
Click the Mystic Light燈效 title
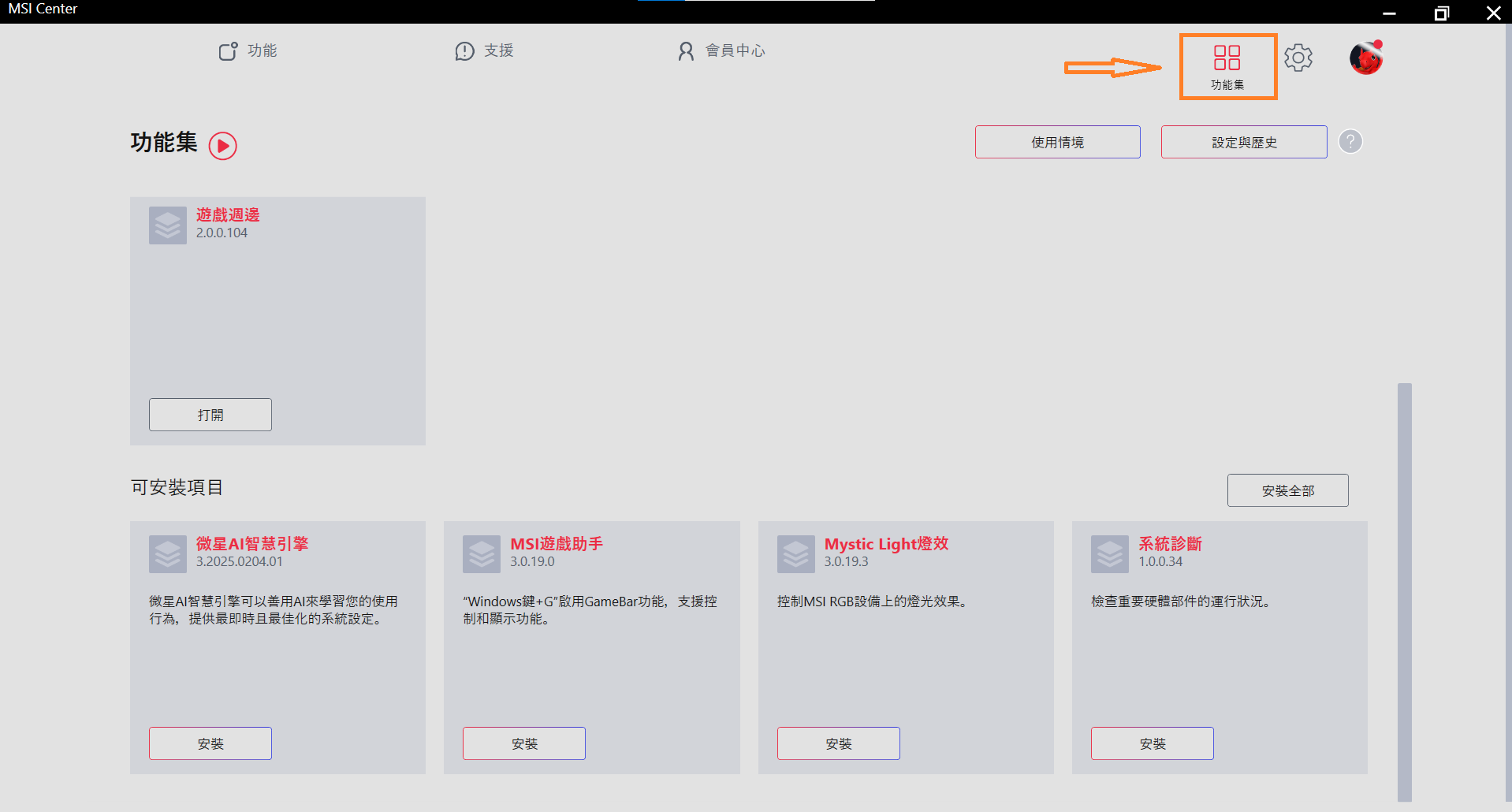[x=887, y=543]
